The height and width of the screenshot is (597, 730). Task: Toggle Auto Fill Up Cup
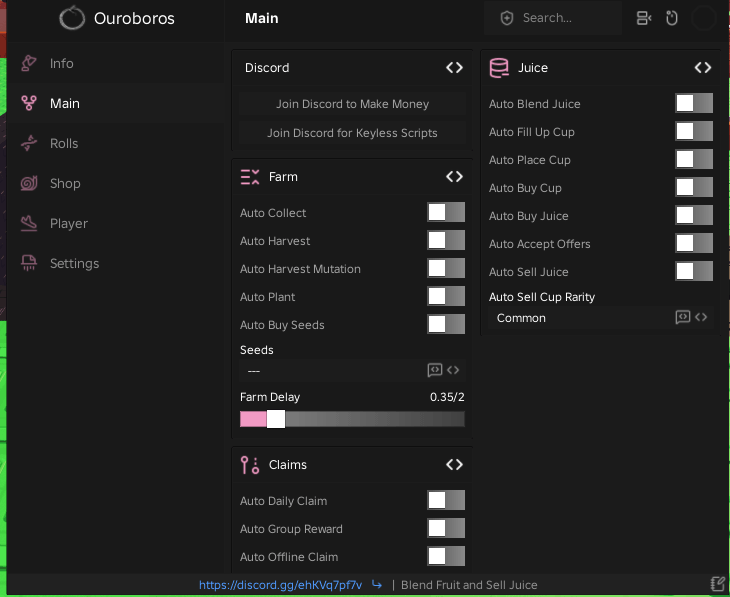point(694,131)
